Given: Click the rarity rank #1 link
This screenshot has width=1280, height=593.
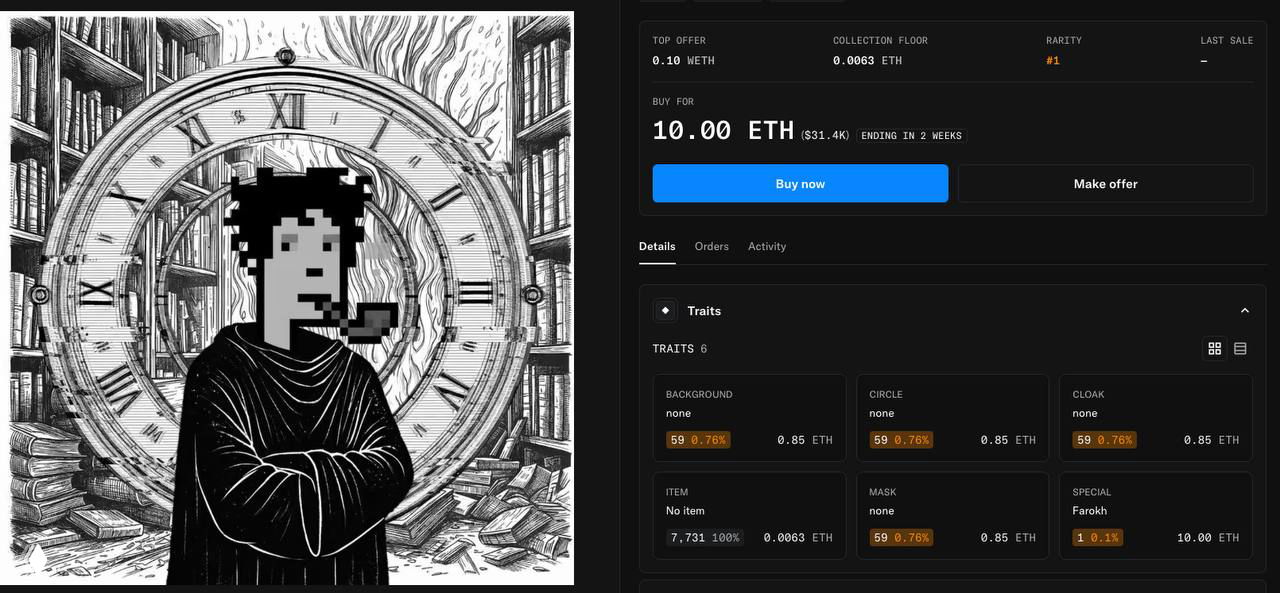Looking at the screenshot, I should pos(1053,61).
